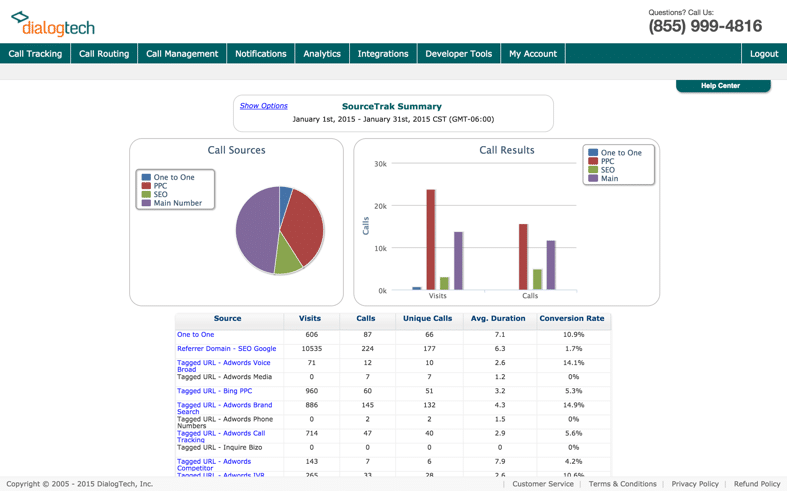Click the green SEO pie slice

(x=287, y=259)
